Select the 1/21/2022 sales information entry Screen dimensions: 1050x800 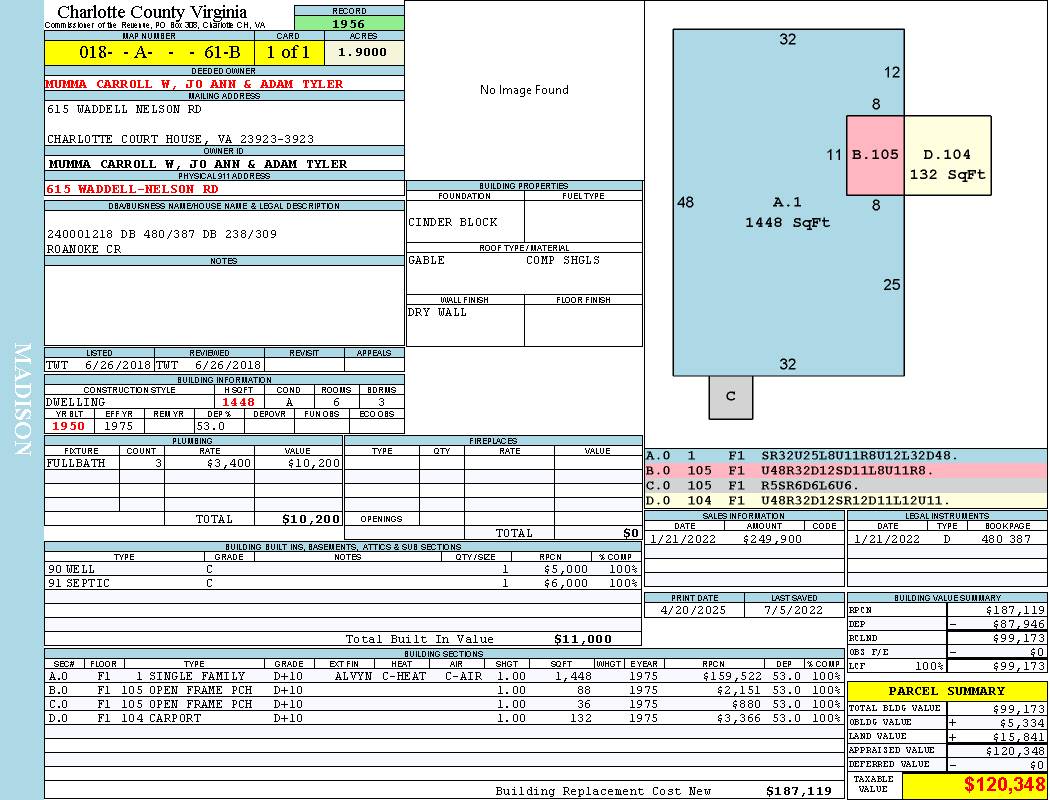743,539
